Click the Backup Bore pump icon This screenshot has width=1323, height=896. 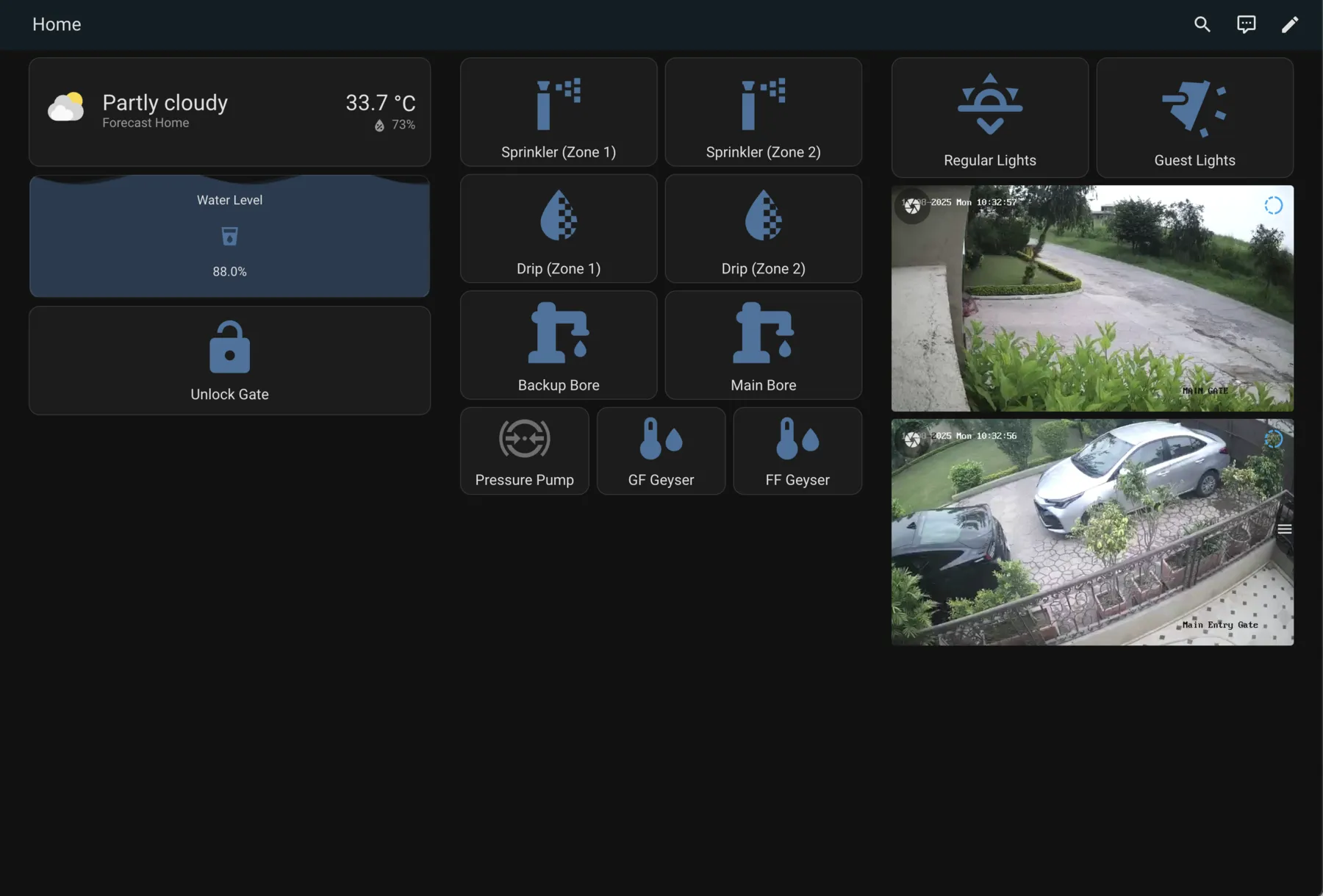pos(559,333)
